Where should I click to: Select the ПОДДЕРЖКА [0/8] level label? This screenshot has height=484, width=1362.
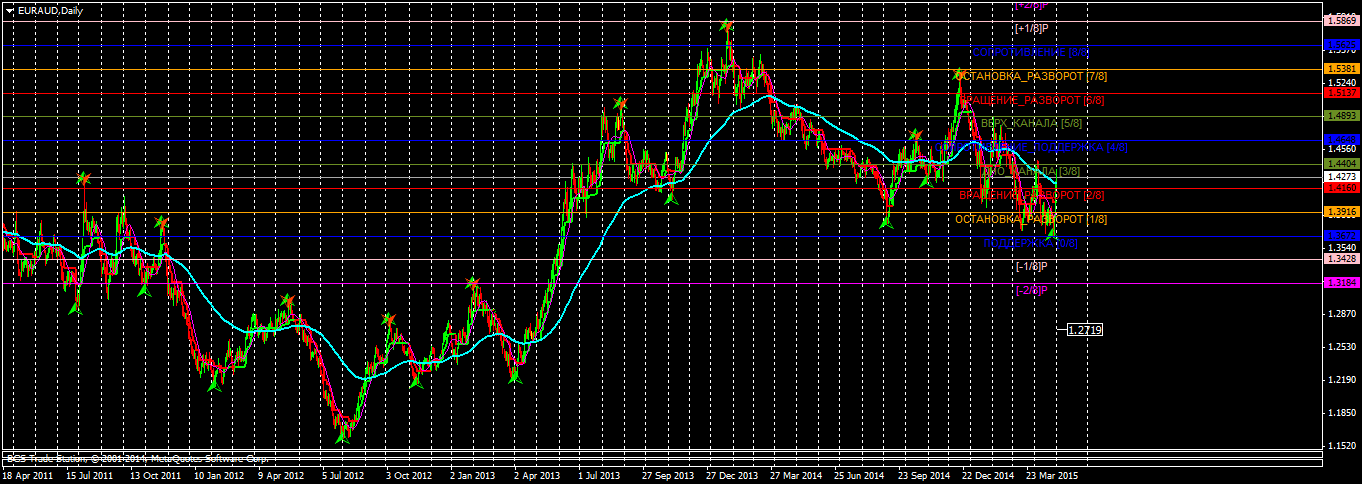click(x=1031, y=243)
